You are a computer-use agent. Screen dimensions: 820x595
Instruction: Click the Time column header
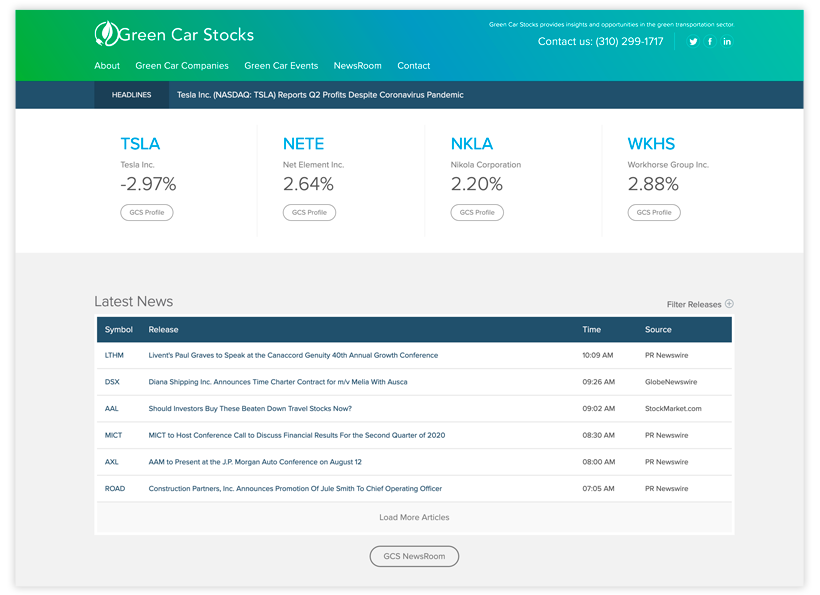click(591, 329)
